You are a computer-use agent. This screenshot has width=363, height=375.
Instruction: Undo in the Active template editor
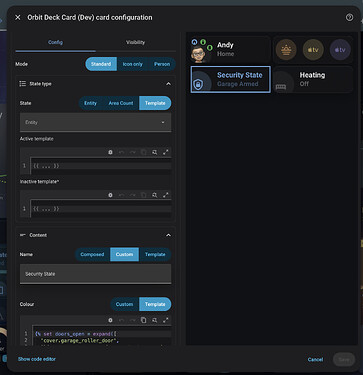pos(121,152)
